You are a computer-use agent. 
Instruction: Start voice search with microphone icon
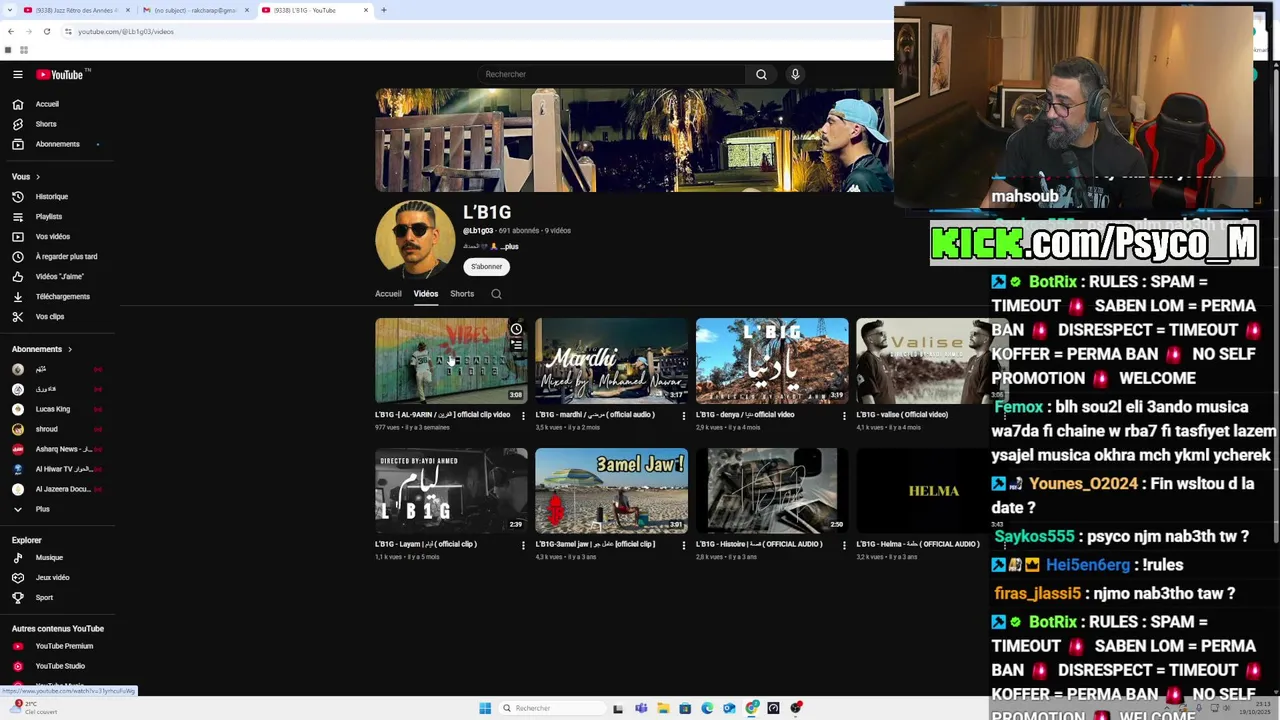tap(795, 74)
